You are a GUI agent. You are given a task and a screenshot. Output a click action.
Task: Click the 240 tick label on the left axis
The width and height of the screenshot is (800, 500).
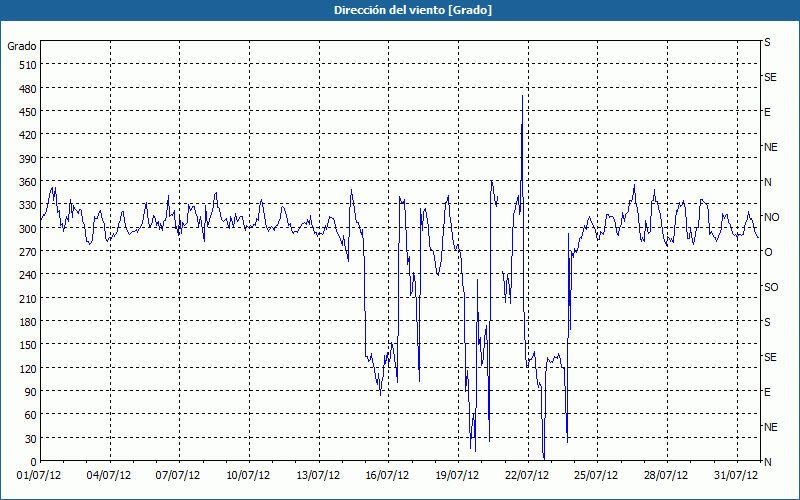[x=28, y=276]
